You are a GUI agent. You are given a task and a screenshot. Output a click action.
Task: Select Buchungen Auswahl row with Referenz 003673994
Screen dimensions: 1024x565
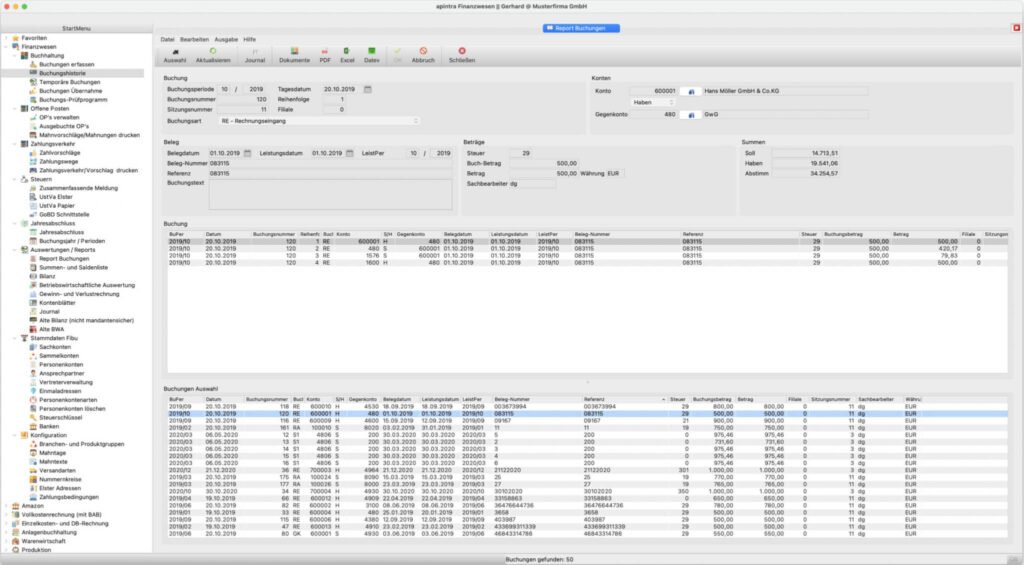[588, 406]
